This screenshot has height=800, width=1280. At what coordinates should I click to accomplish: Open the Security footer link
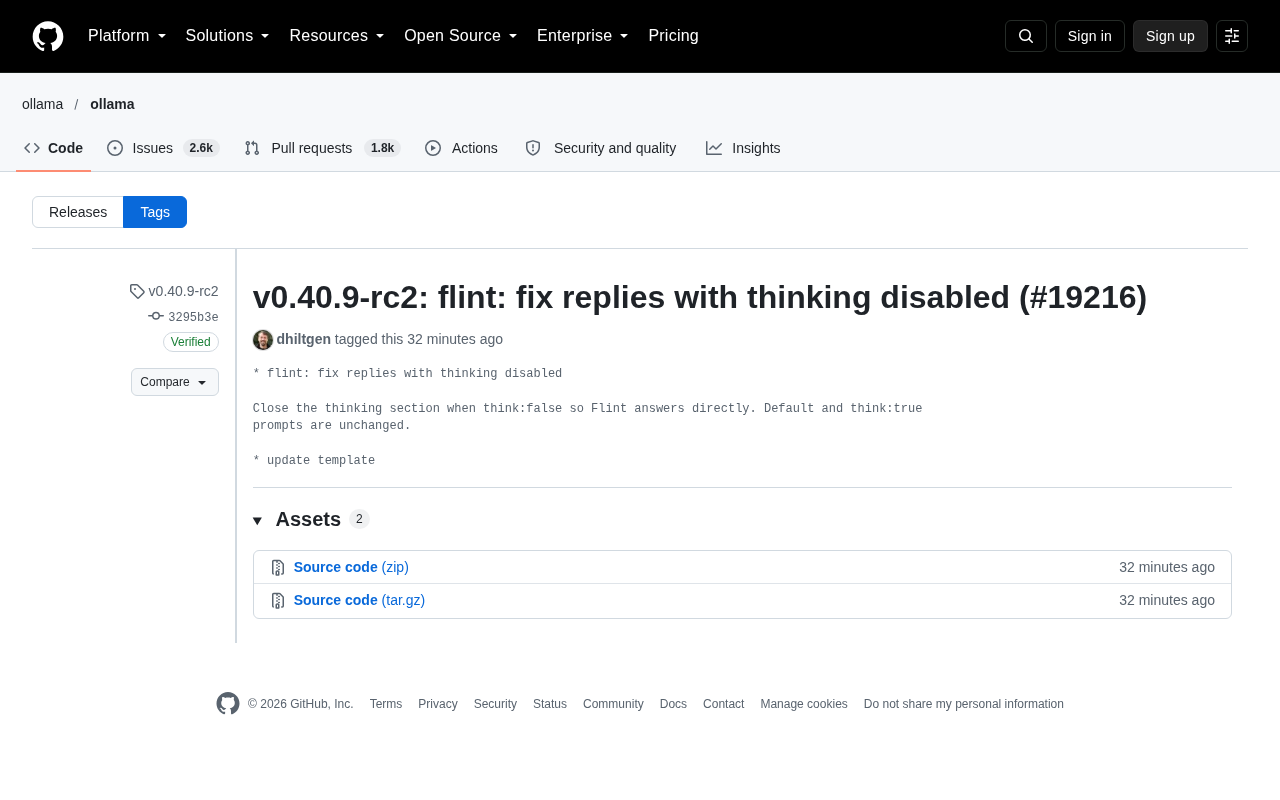(x=495, y=704)
